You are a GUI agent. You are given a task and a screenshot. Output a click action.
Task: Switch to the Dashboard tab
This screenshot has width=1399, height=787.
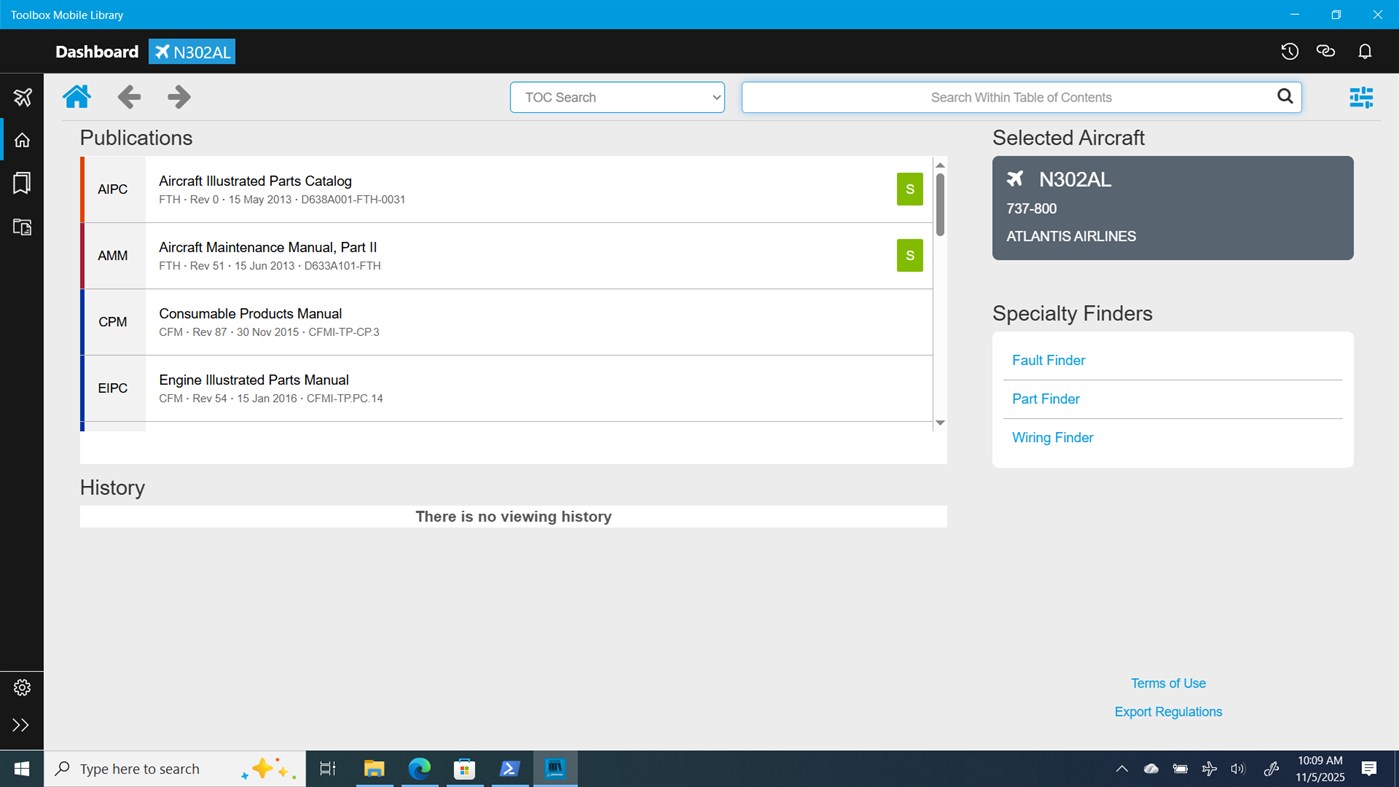(96, 51)
